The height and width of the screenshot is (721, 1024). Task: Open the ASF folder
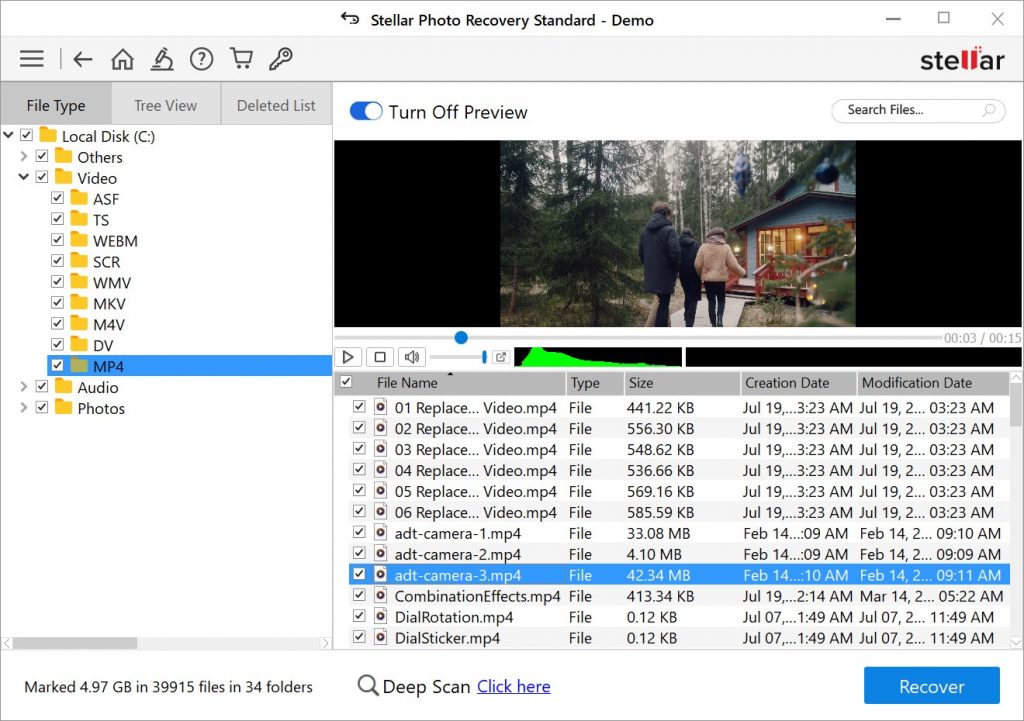coord(106,199)
